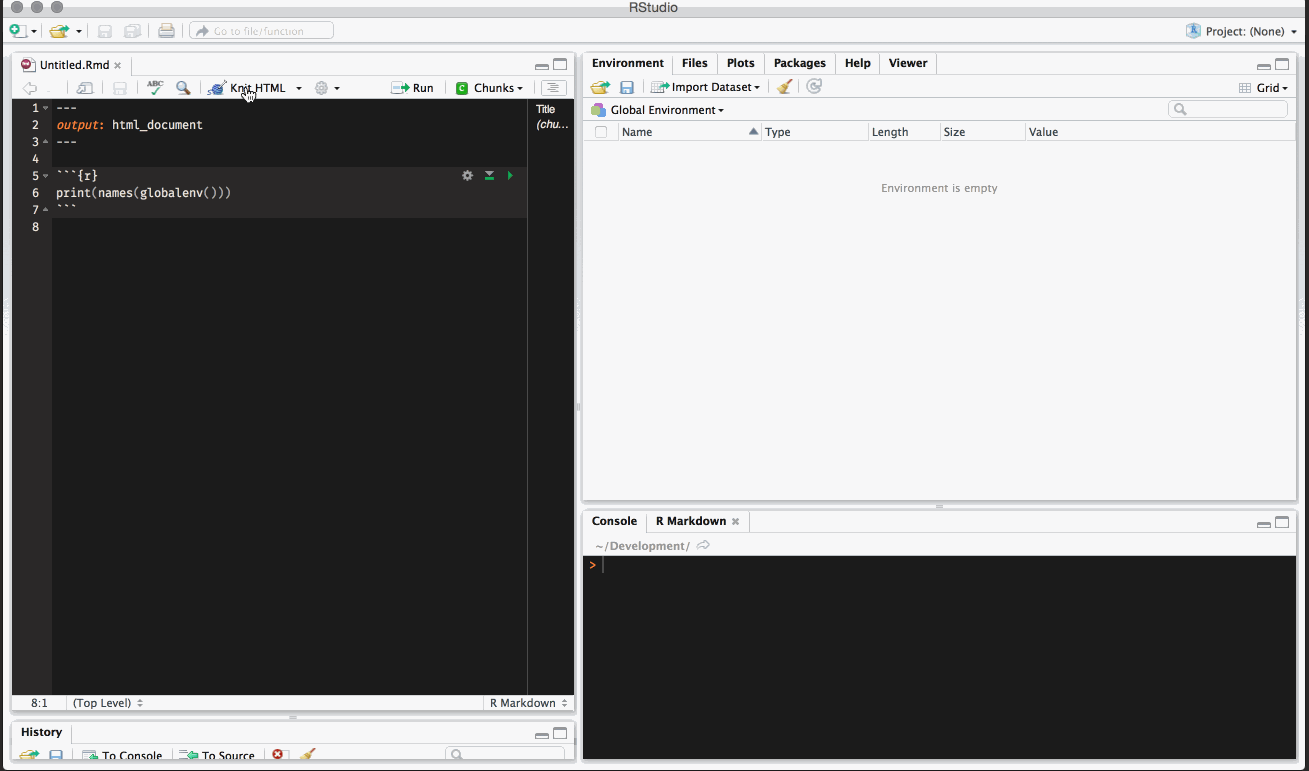Collapse the code chunk on line 5

pyautogui.click(x=44, y=175)
